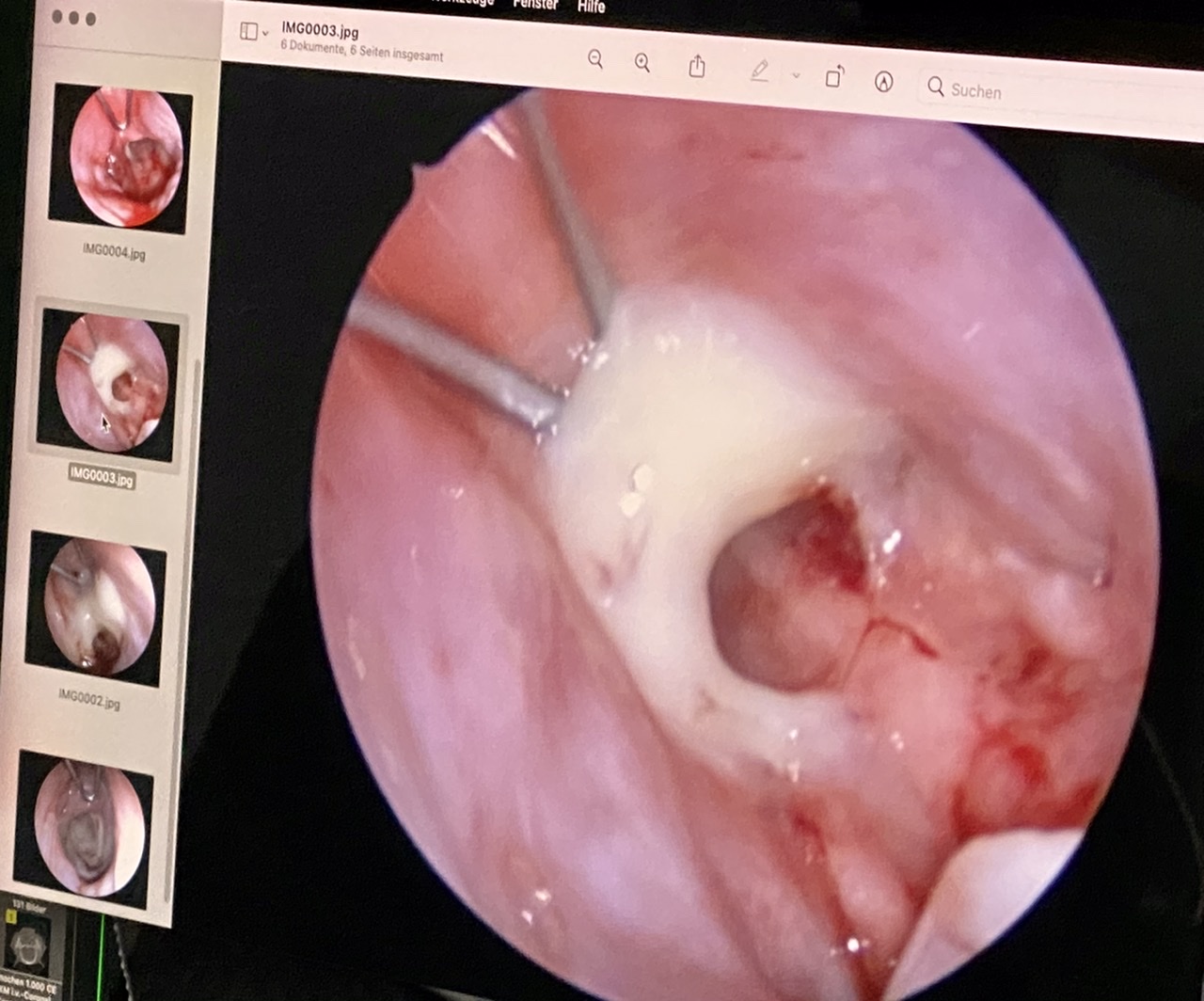Open the Fenster menu
The width and height of the screenshot is (1204, 1001).
(535, 4)
